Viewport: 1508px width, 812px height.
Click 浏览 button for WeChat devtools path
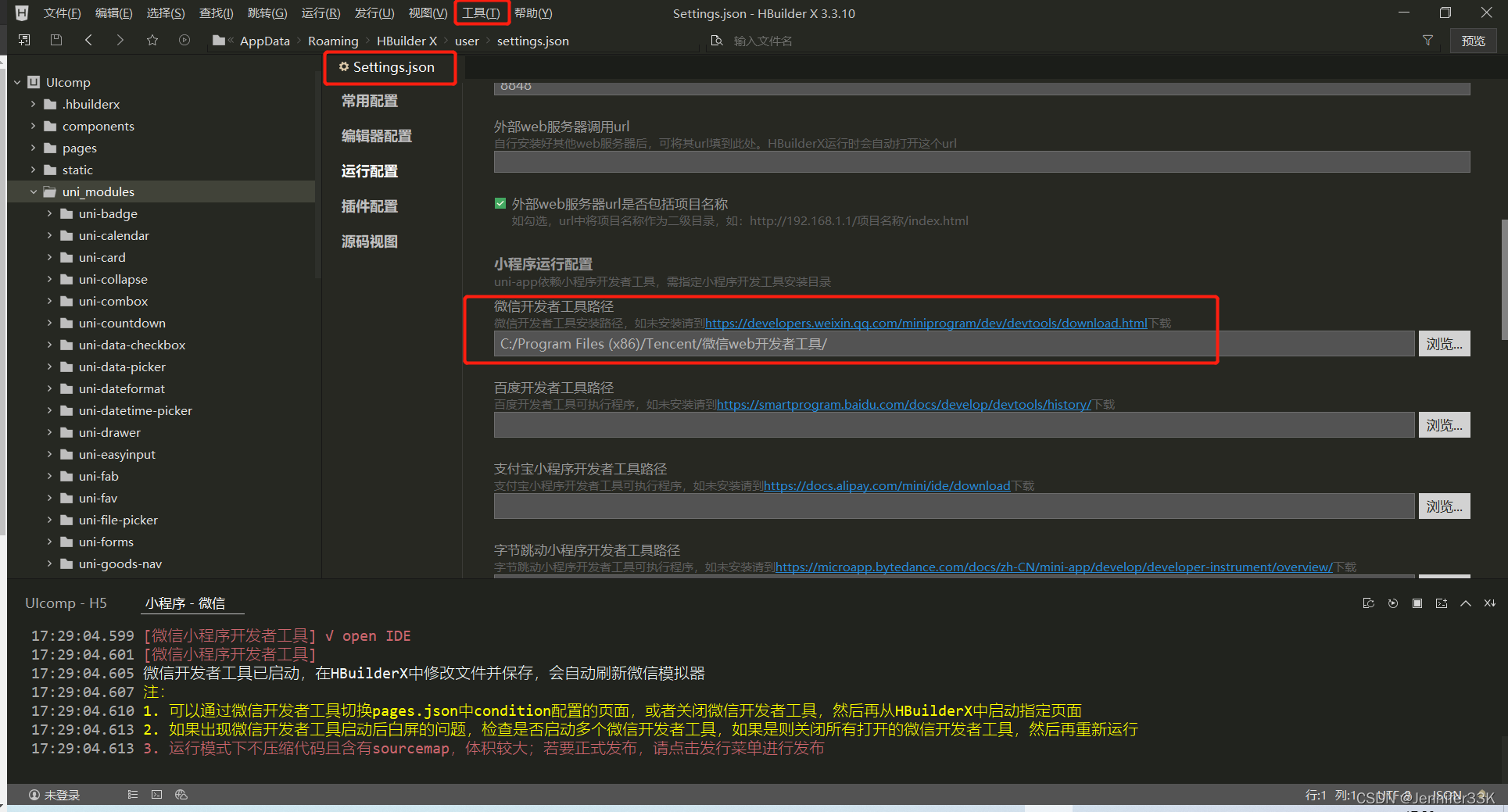click(x=1444, y=344)
